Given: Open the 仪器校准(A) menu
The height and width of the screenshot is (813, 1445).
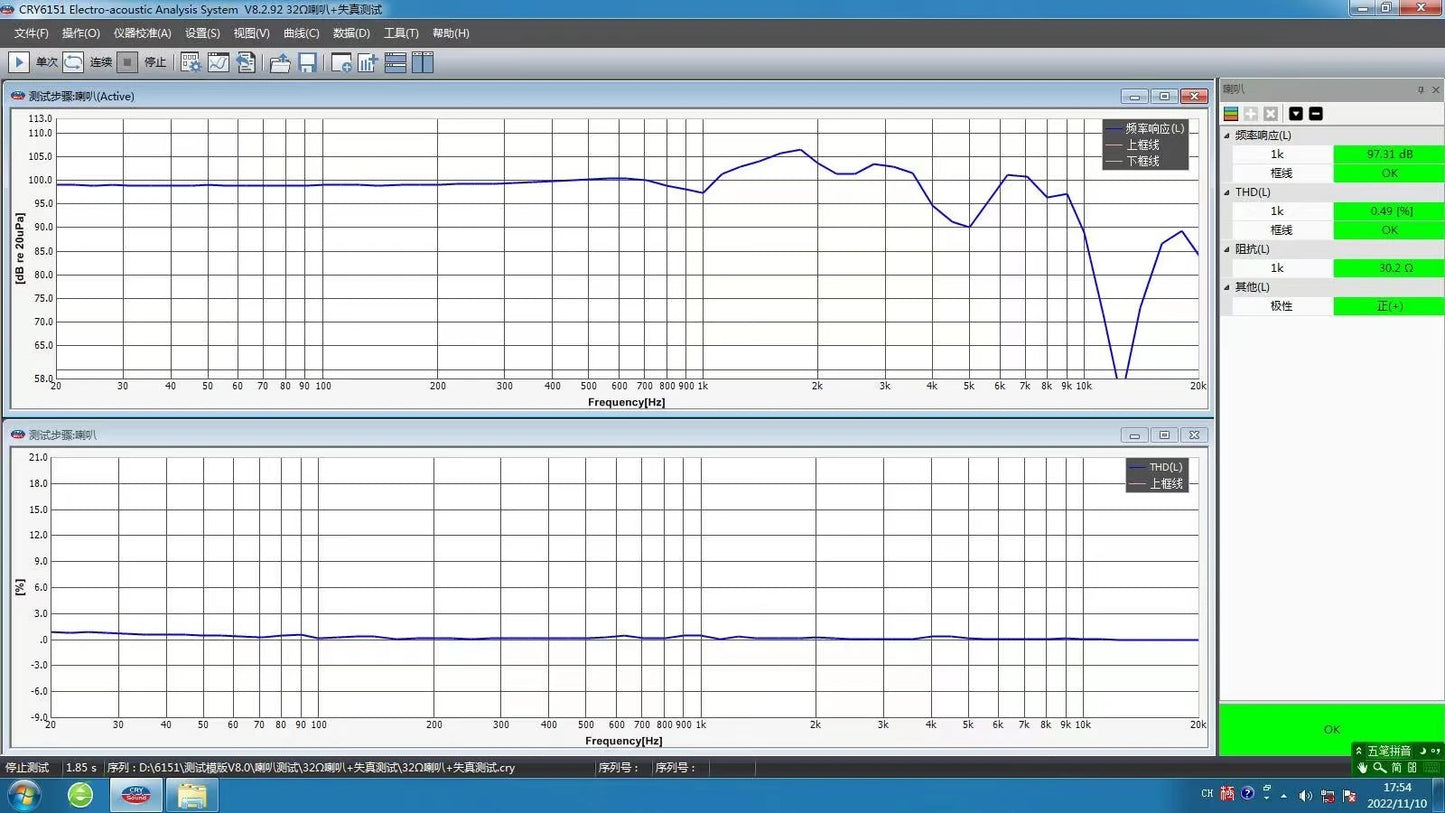Looking at the screenshot, I should tap(142, 33).
